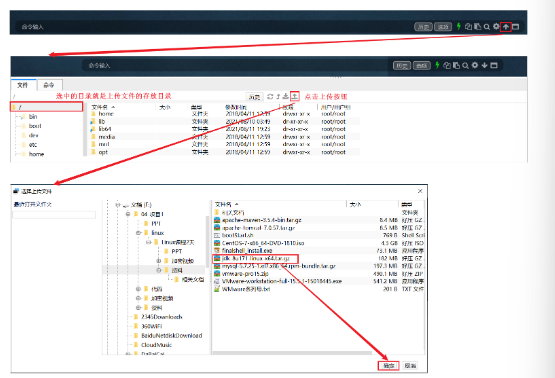
Task: Click the 文件名 header in the upload dialog
Action: tap(227, 205)
